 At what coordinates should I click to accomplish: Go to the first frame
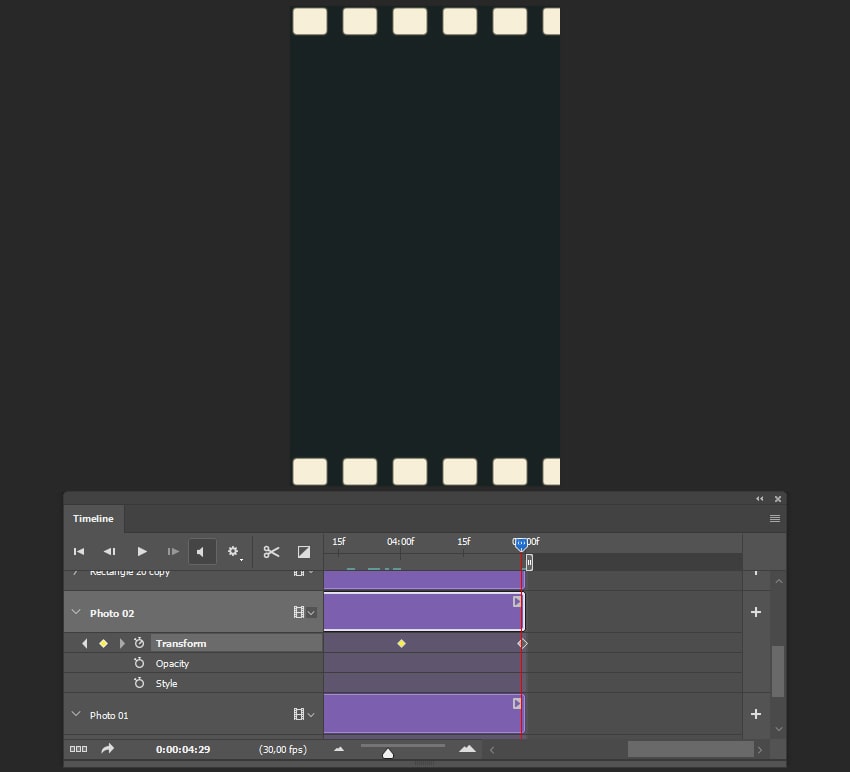[x=79, y=552]
